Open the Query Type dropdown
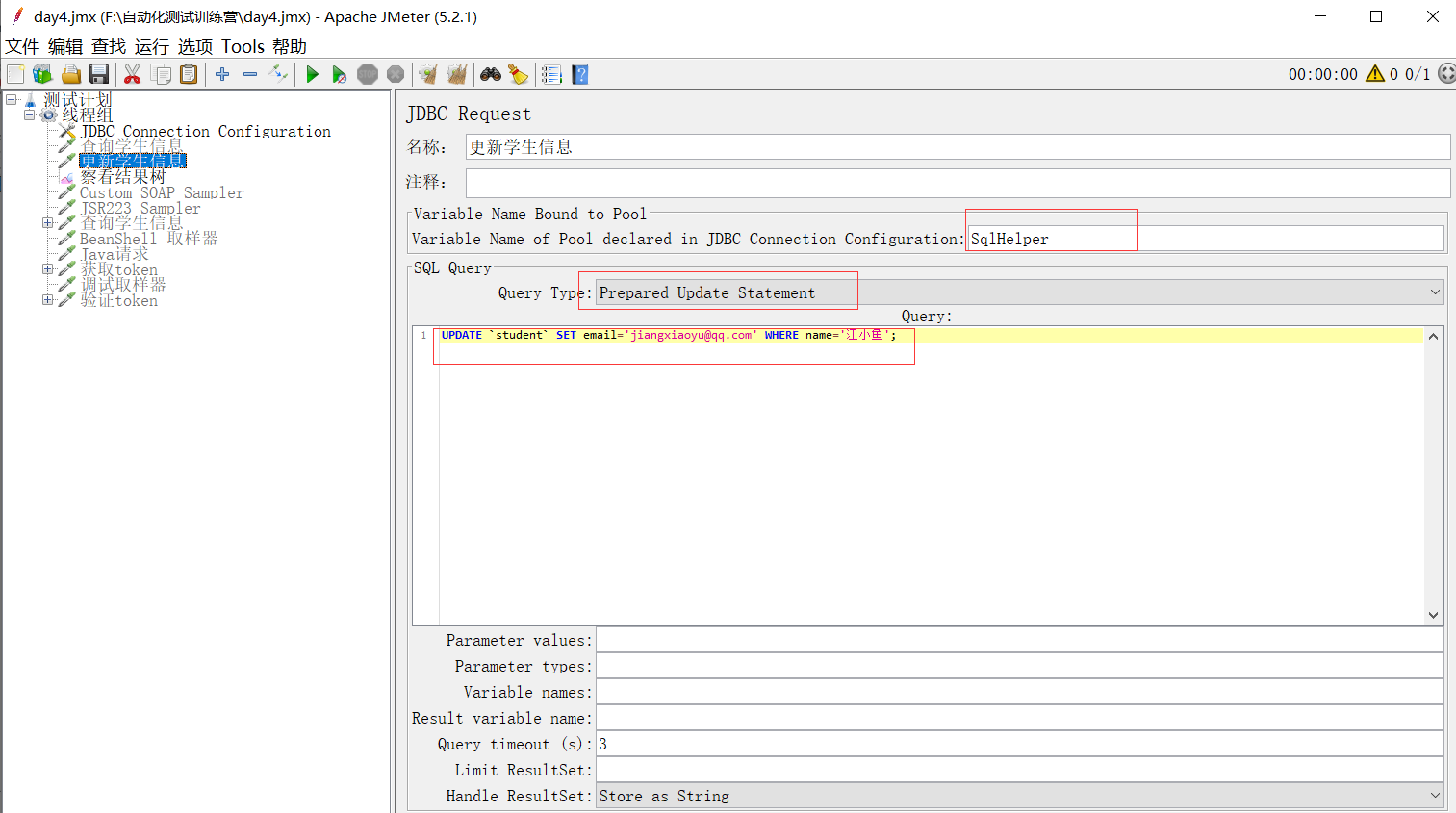The image size is (1456, 813). (1020, 292)
